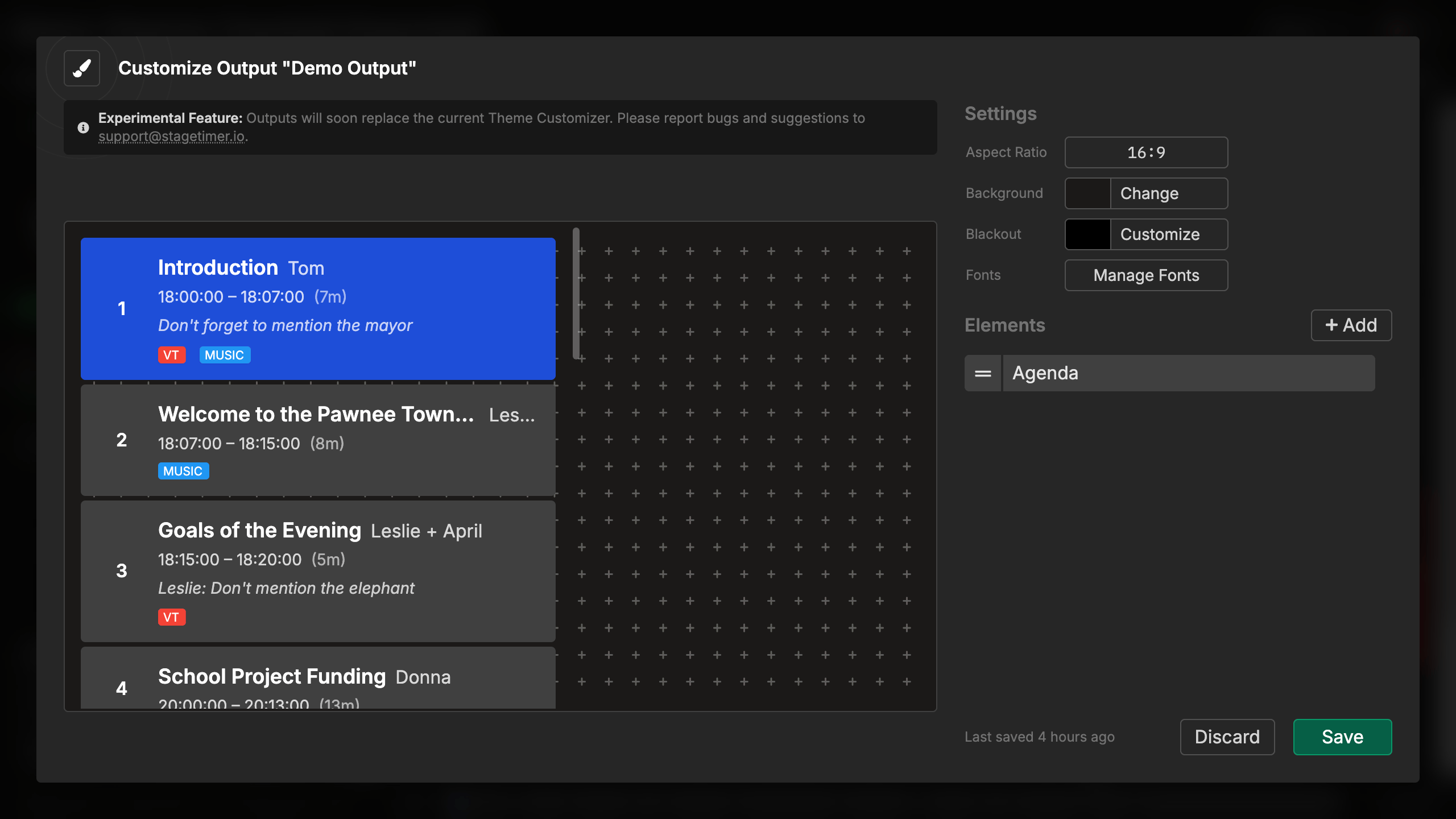Click the MUSIC tag on the Introduction cue
Image resolution: width=1456 pixels, height=819 pixels.
click(225, 355)
